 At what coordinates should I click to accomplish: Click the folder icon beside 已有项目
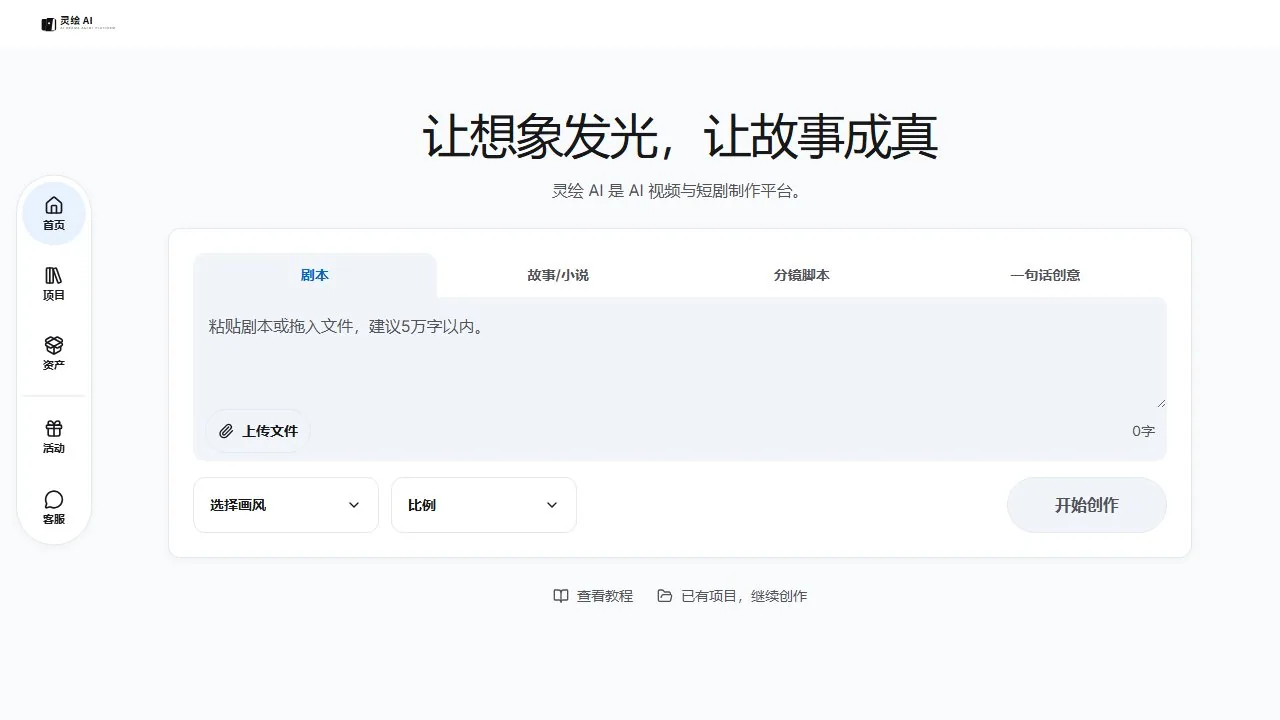coord(665,596)
